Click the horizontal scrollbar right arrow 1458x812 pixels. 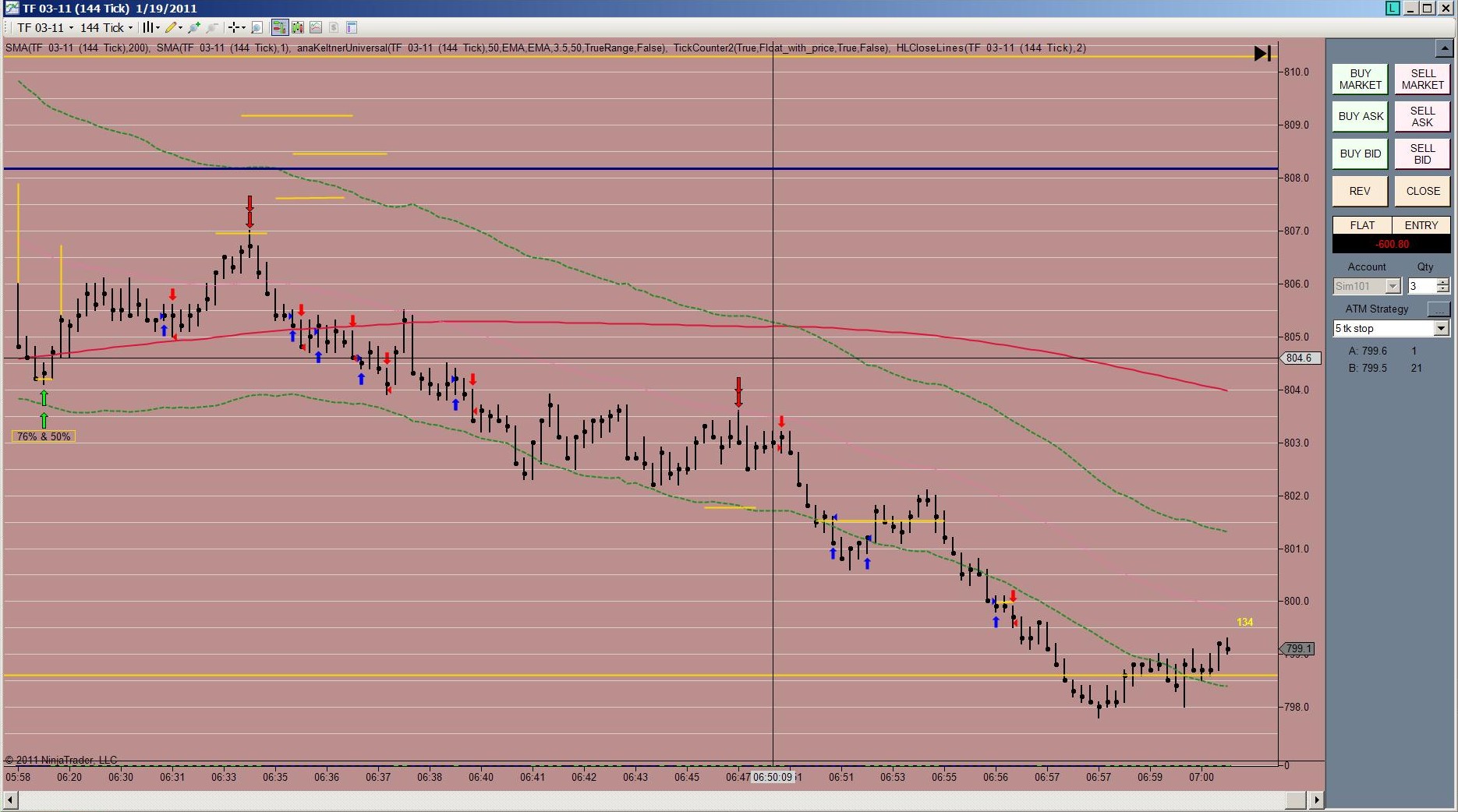coord(1316,800)
